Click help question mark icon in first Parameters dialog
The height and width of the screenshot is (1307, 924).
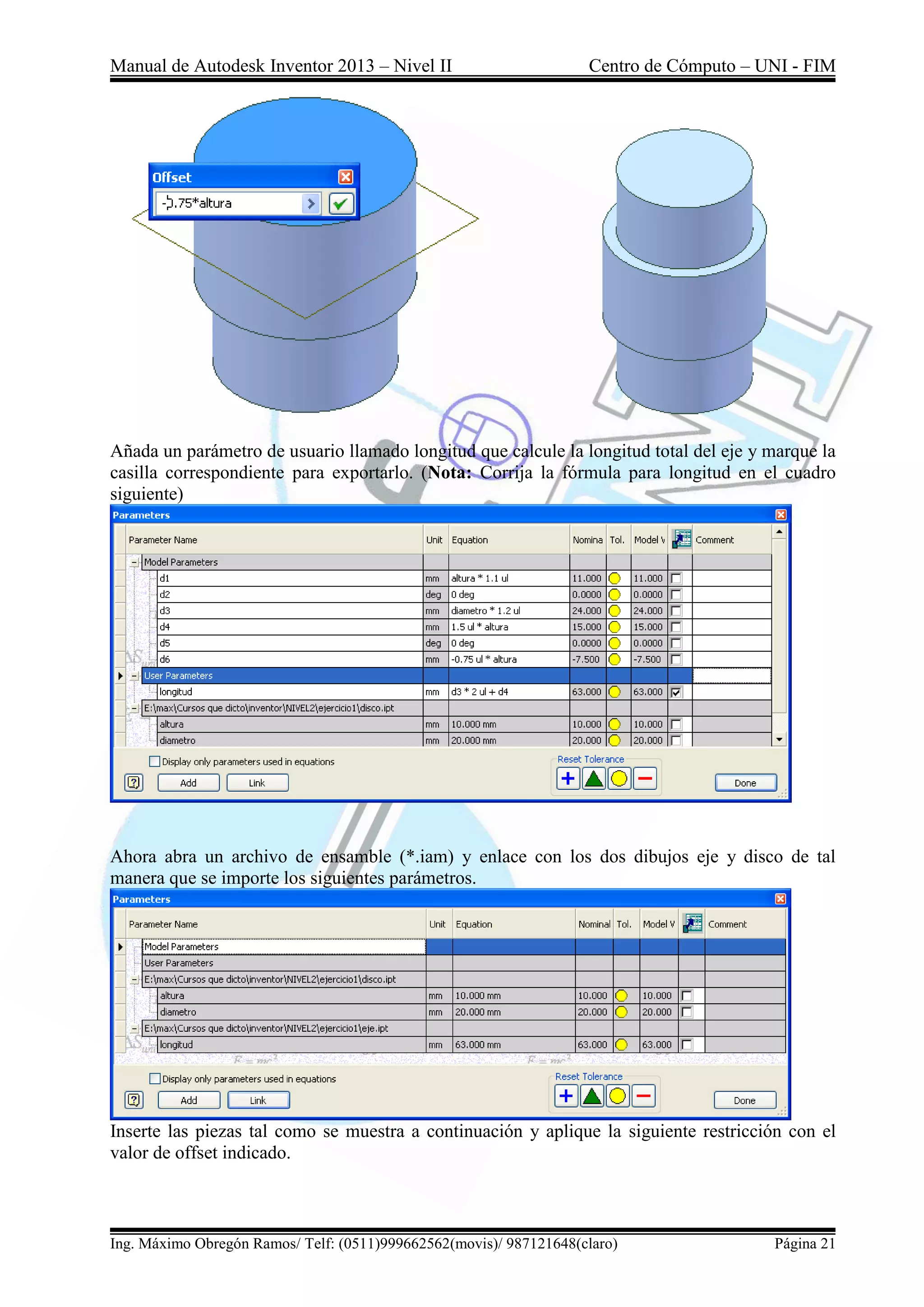[x=133, y=783]
